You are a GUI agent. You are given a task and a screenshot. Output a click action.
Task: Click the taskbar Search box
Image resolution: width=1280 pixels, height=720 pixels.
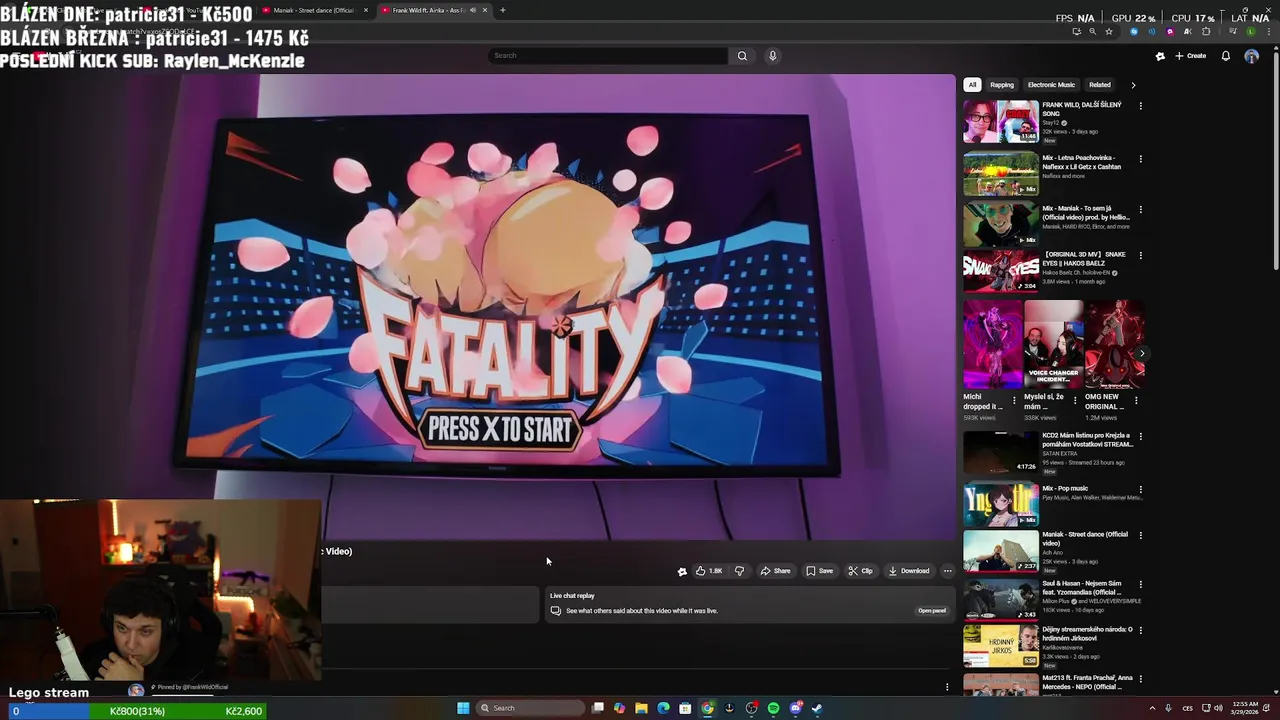point(530,708)
